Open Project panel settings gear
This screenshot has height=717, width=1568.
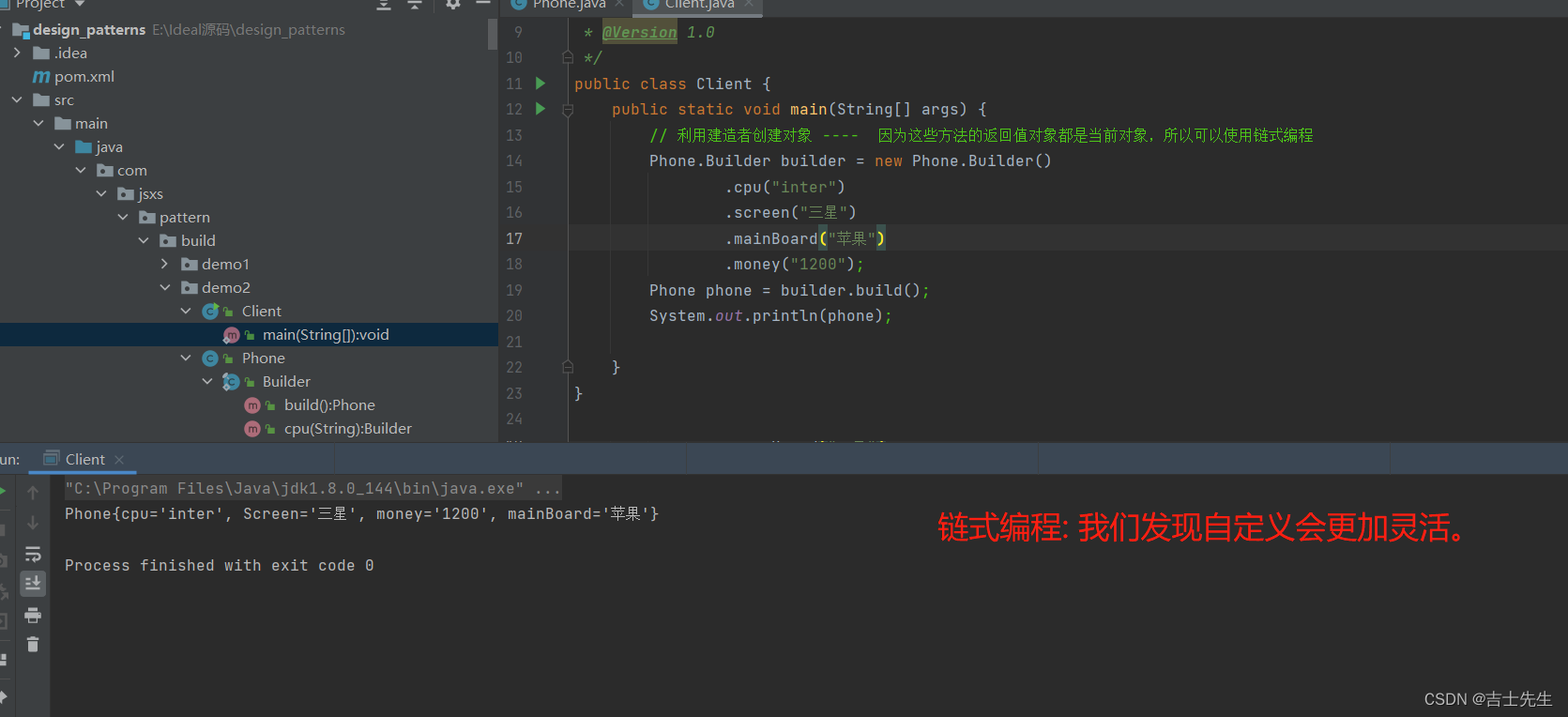pyautogui.click(x=453, y=4)
